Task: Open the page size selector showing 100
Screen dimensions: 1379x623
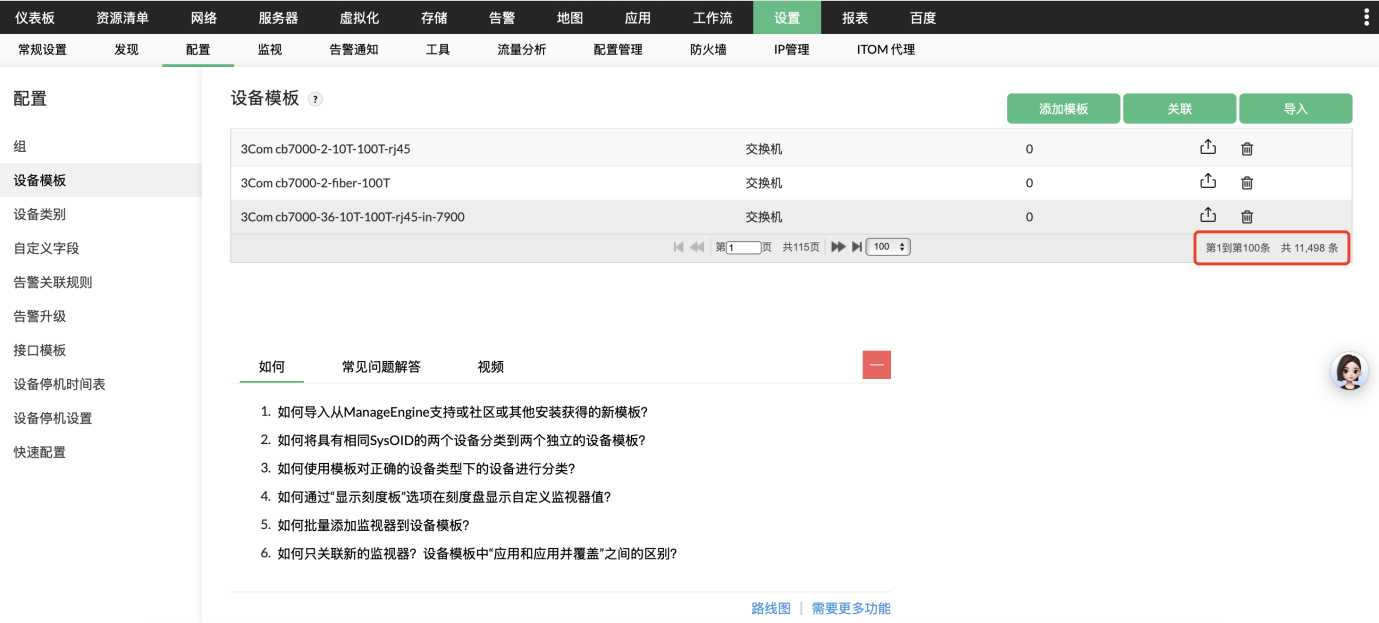Action: 886,246
